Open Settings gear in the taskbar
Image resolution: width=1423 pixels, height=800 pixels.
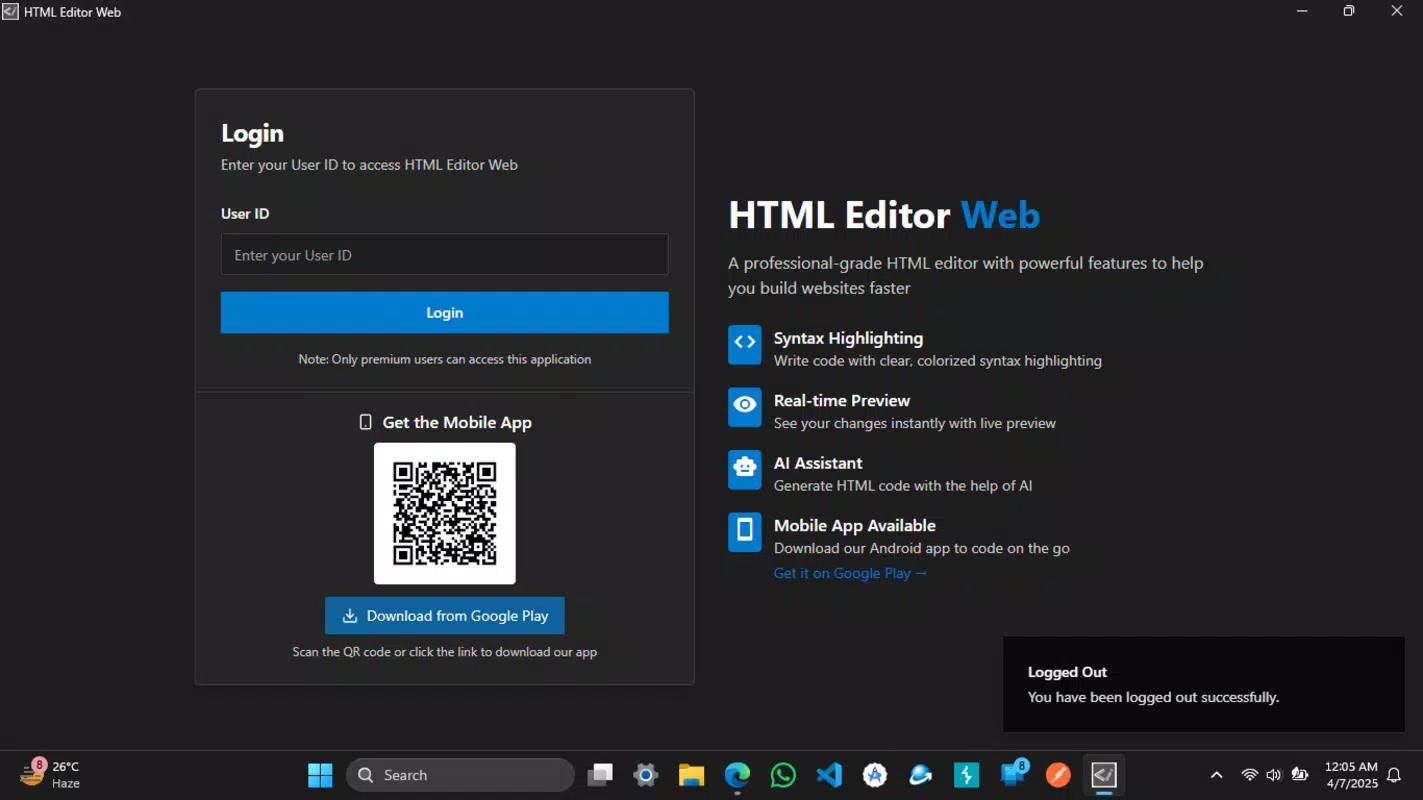pyautogui.click(x=646, y=775)
